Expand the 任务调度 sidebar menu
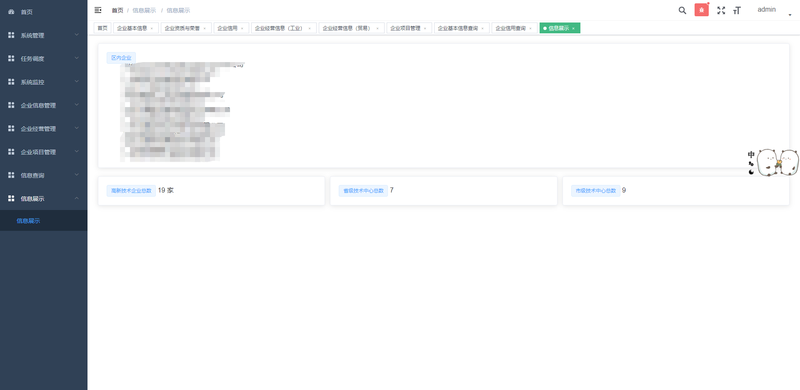Image resolution: width=800 pixels, height=390 pixels. [x=43, y=59]
